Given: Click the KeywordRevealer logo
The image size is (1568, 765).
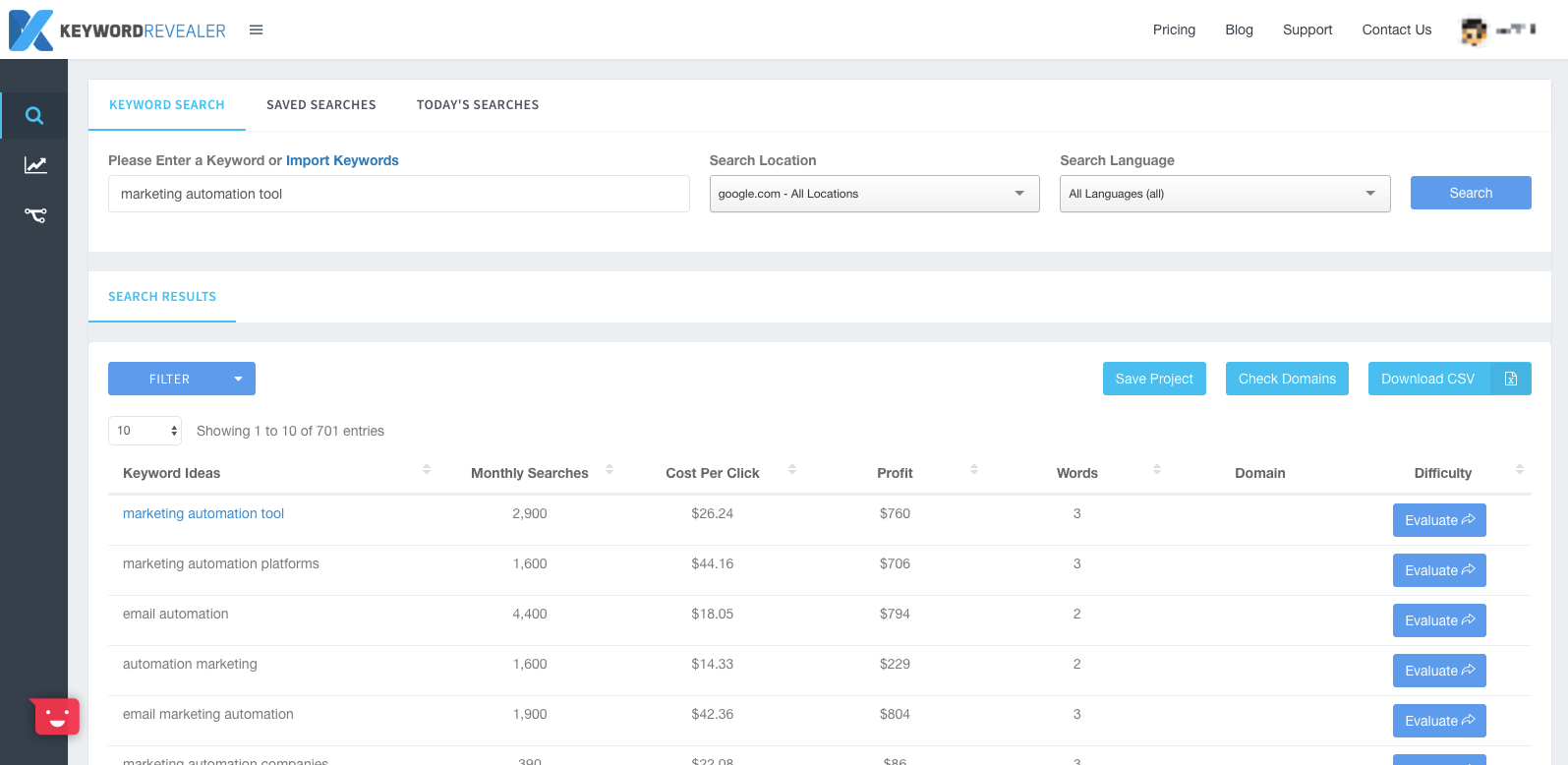Looking at the screenshot, I should [118, 30].
